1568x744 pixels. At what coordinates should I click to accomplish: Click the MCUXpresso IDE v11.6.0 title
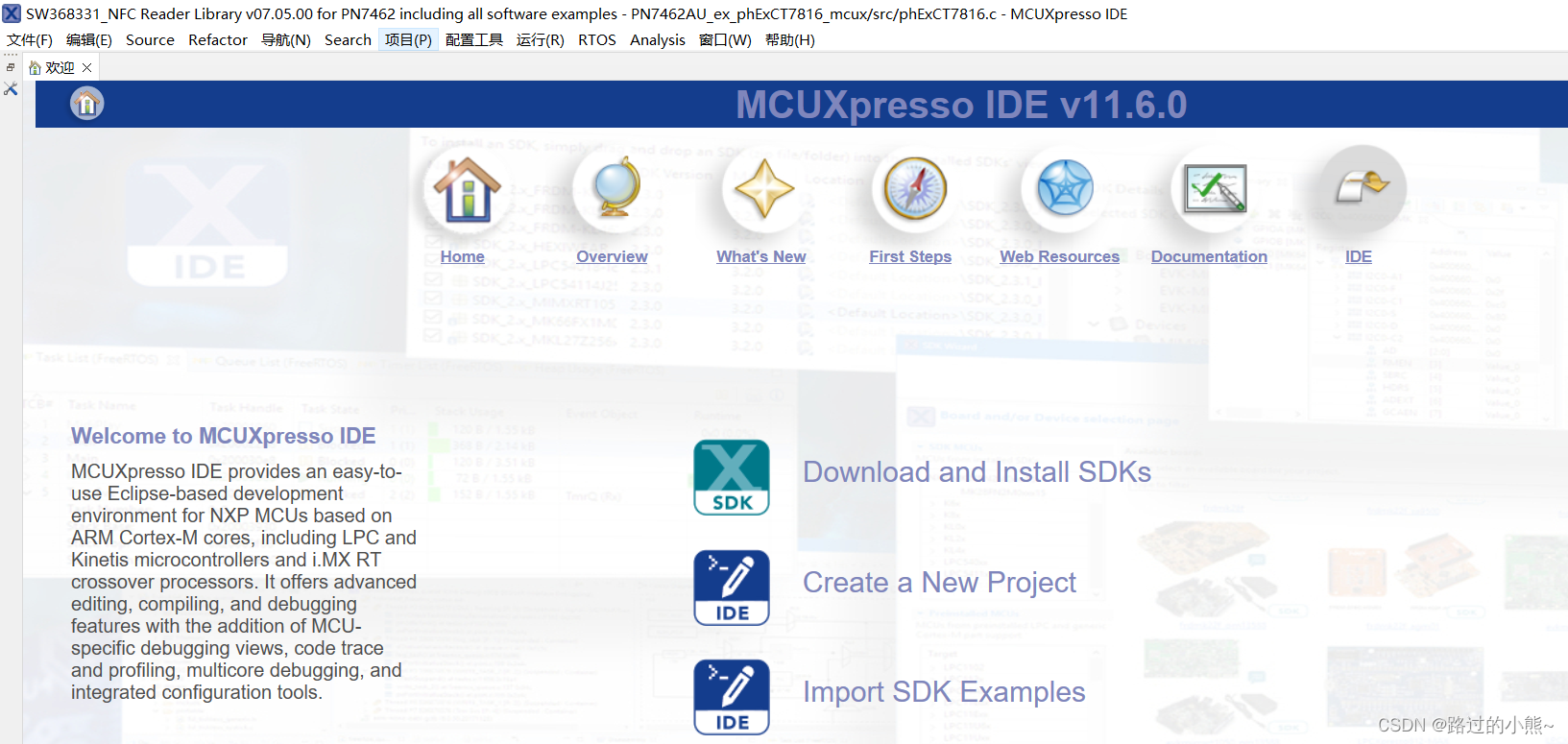pos(961,104)
